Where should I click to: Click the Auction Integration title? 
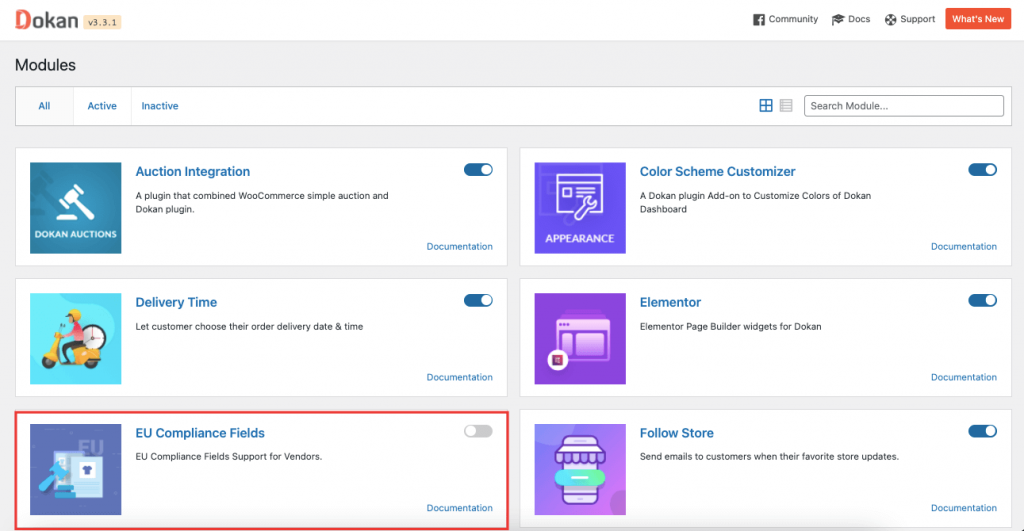point(193,172)
